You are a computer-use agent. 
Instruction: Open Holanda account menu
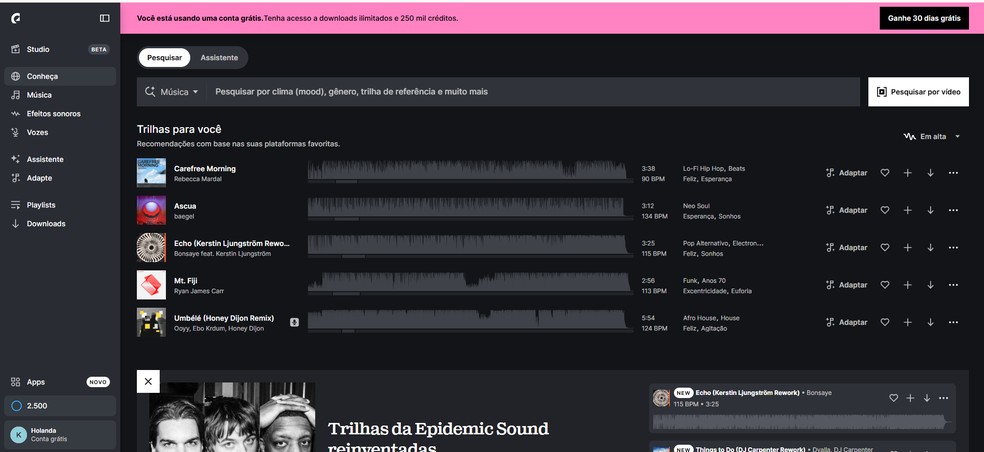[x=60, y=434]
